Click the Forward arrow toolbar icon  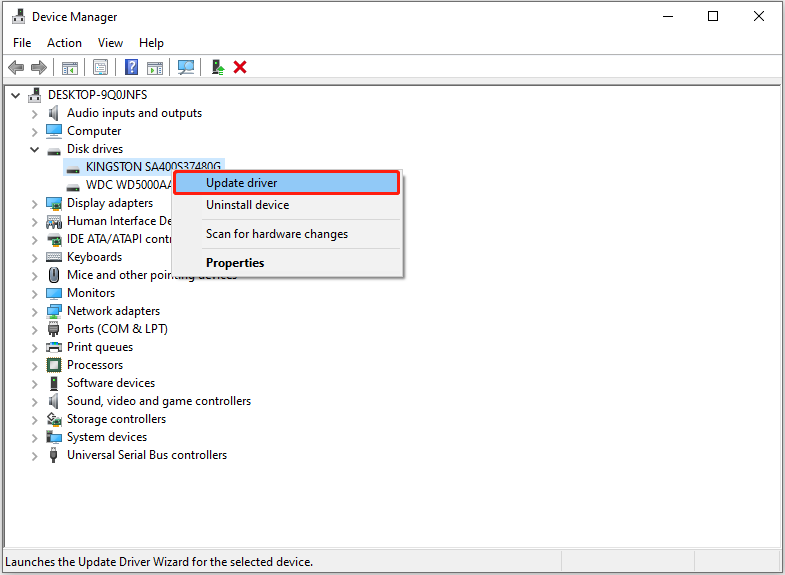[39, 67]
